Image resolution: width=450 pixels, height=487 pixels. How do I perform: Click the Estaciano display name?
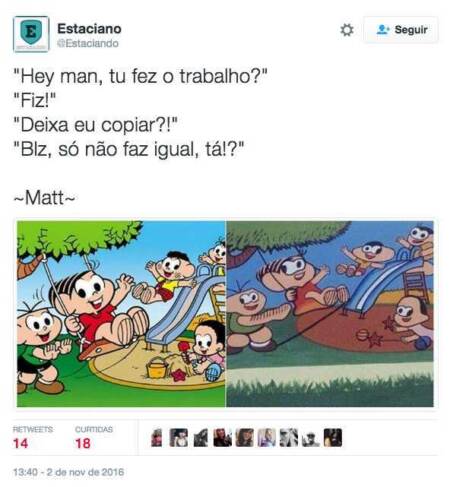89,28
